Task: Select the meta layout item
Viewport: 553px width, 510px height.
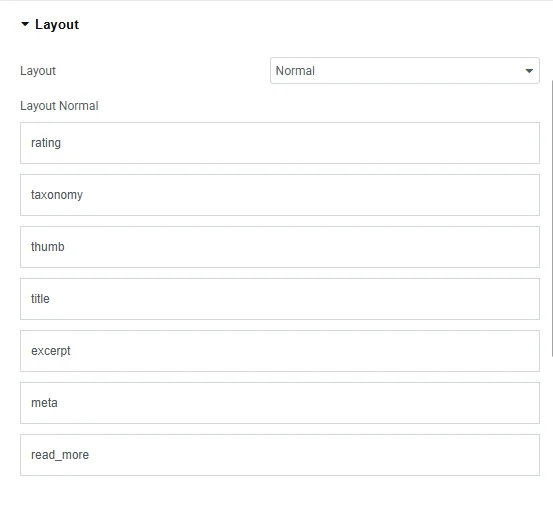Action: pyautogui.click(x=280, y=403)
